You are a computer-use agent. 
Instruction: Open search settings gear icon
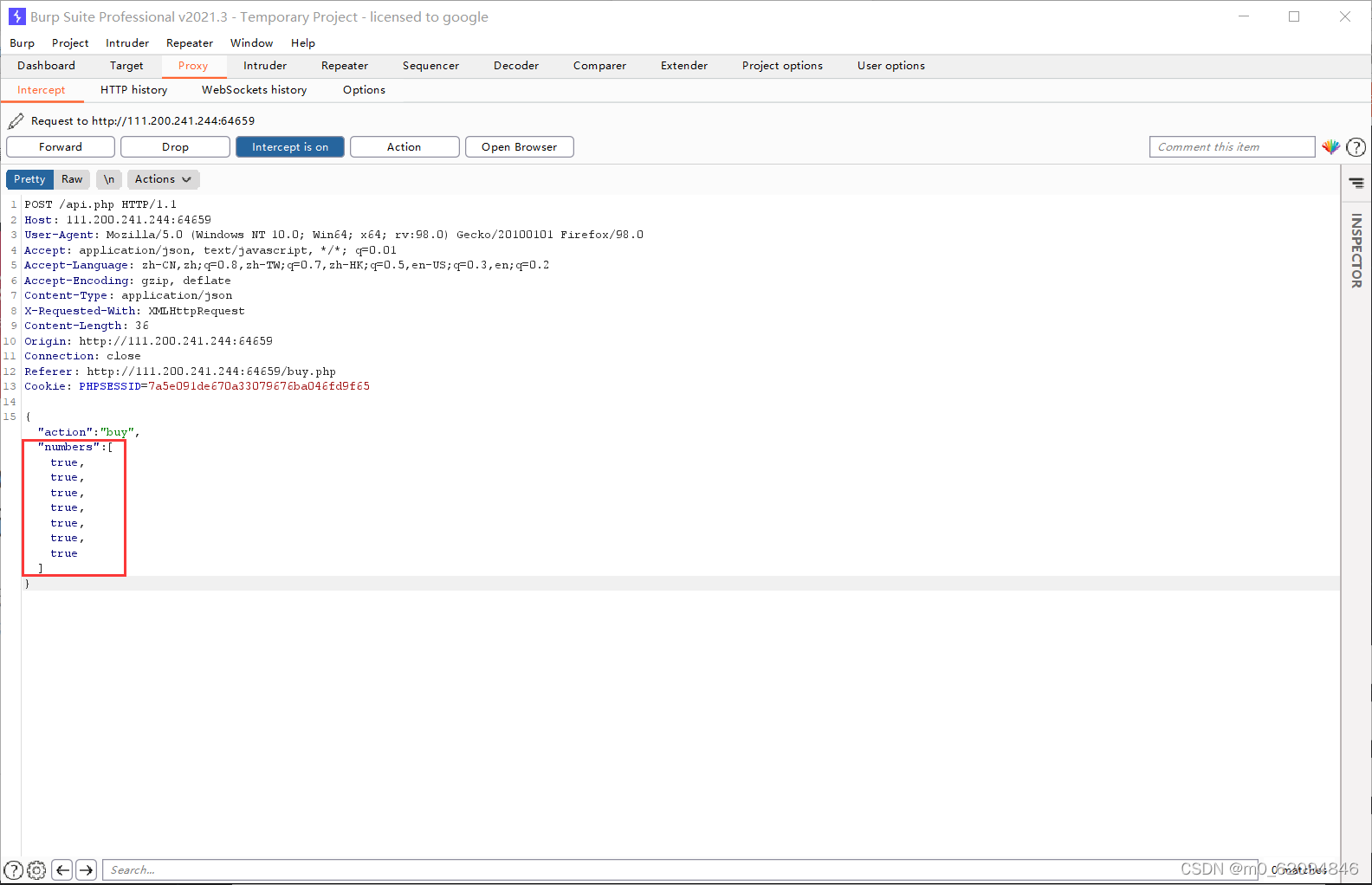pos(36,870)
